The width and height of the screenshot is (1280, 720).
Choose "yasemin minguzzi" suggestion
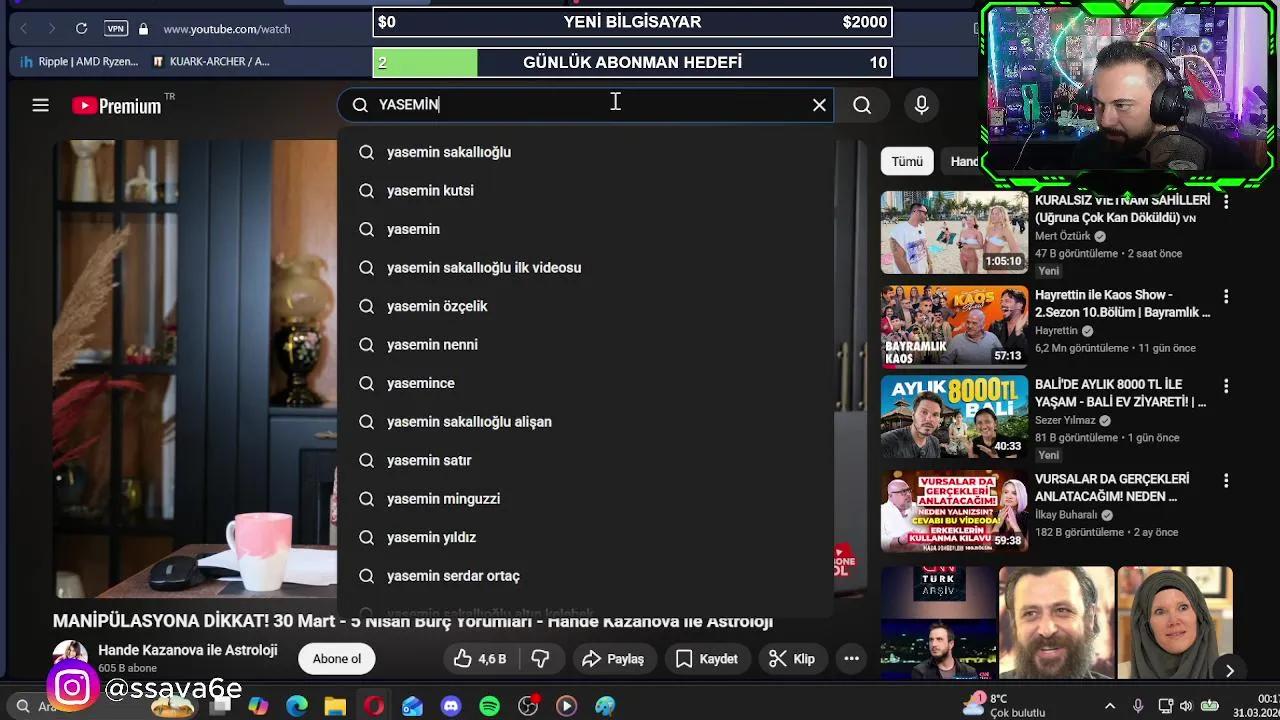(586, 498)
